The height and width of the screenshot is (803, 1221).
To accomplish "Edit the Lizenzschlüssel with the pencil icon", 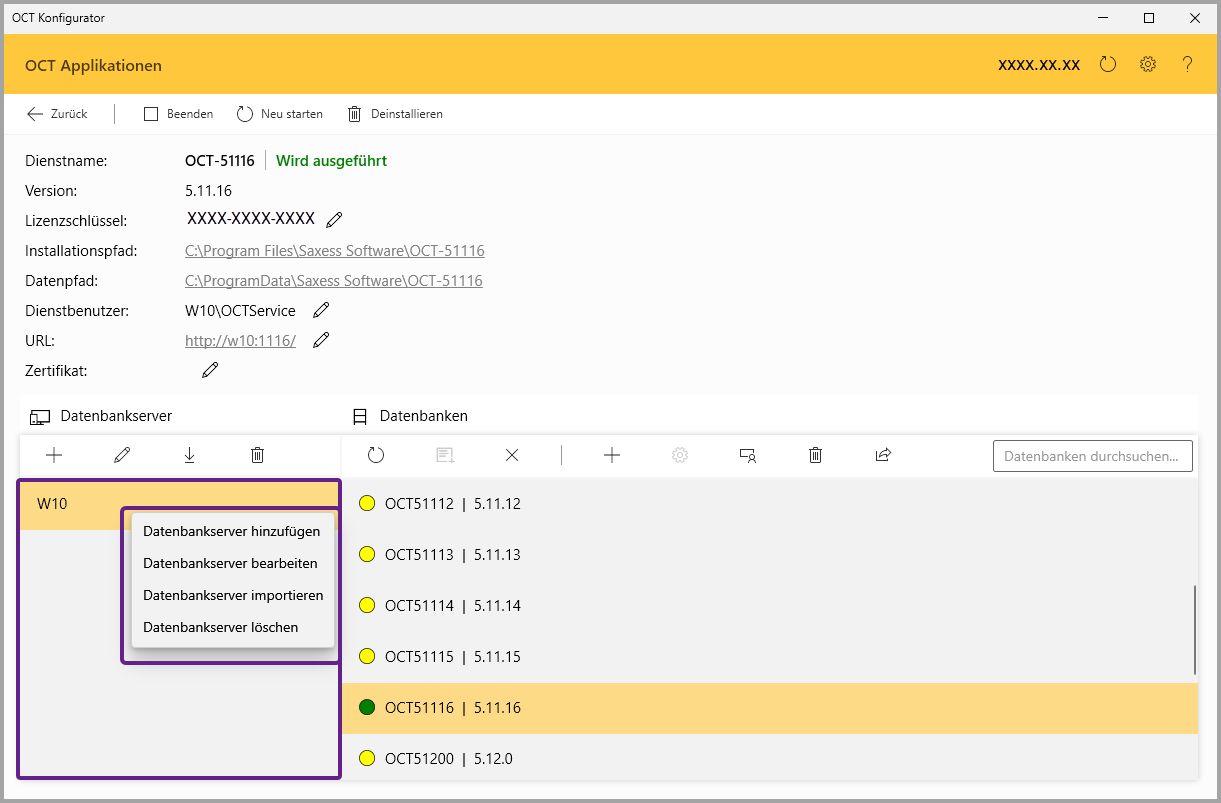I will tap(334, 220).
